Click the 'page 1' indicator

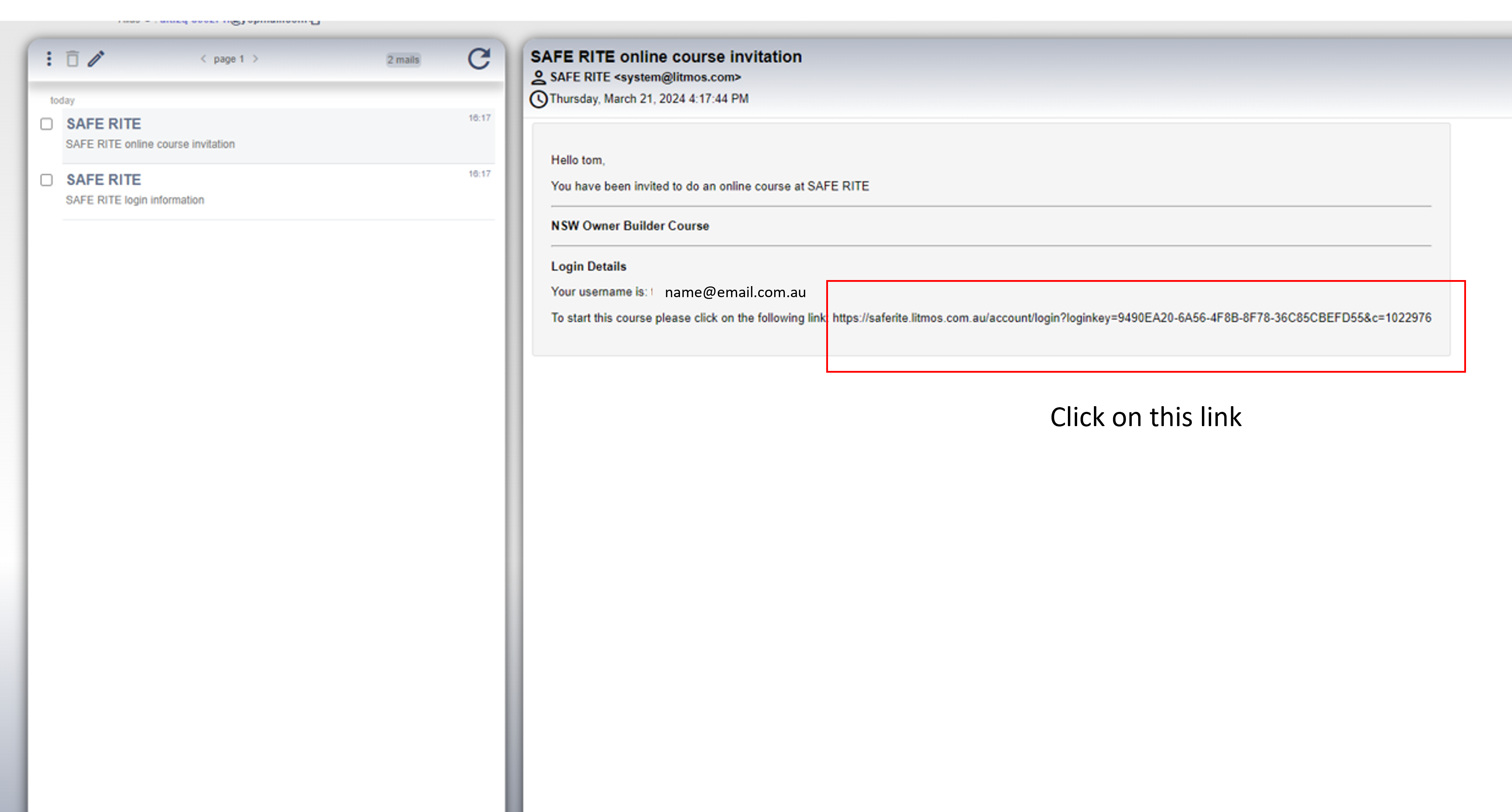[229, 59]
